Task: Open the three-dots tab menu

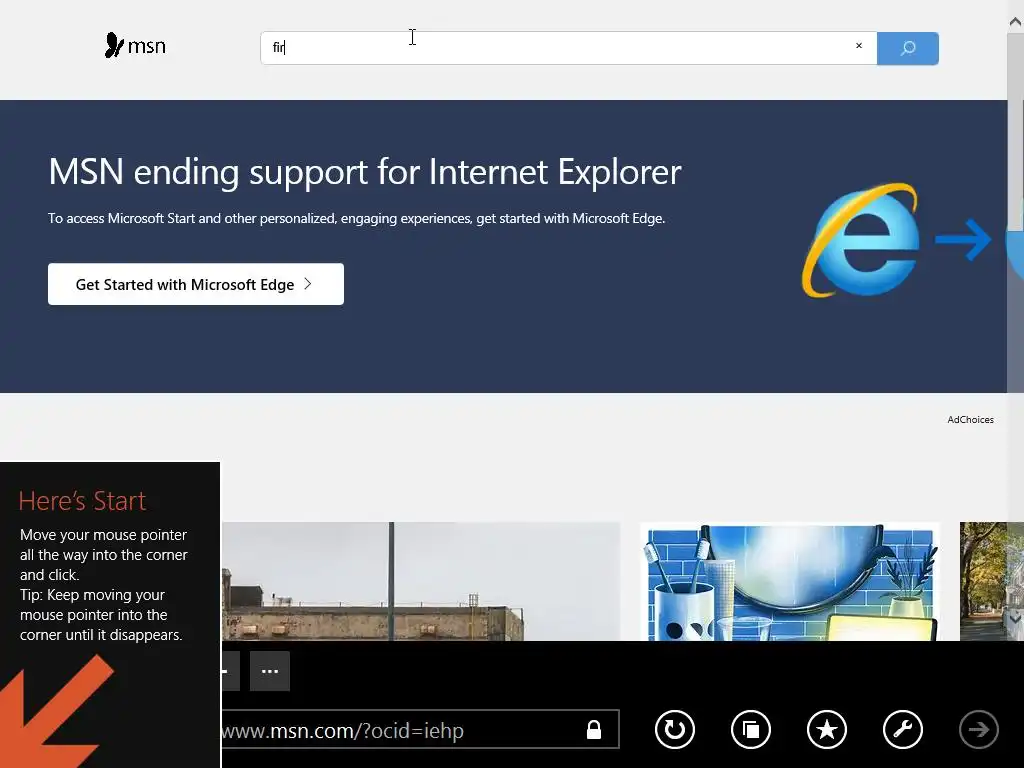Action: [x=270, y=671]
